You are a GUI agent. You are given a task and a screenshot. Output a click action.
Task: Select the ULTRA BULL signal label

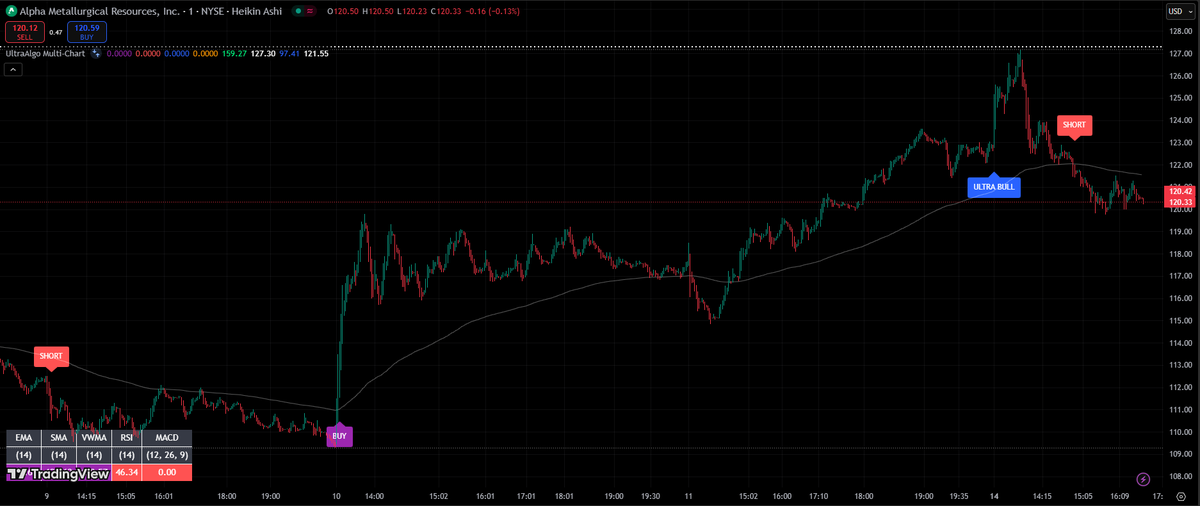point(994,187)
